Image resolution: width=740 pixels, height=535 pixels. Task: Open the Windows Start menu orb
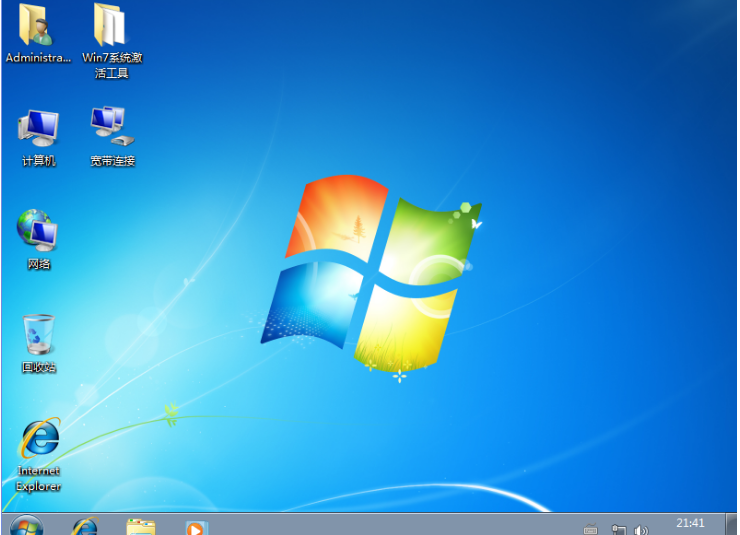click(27, 526)
